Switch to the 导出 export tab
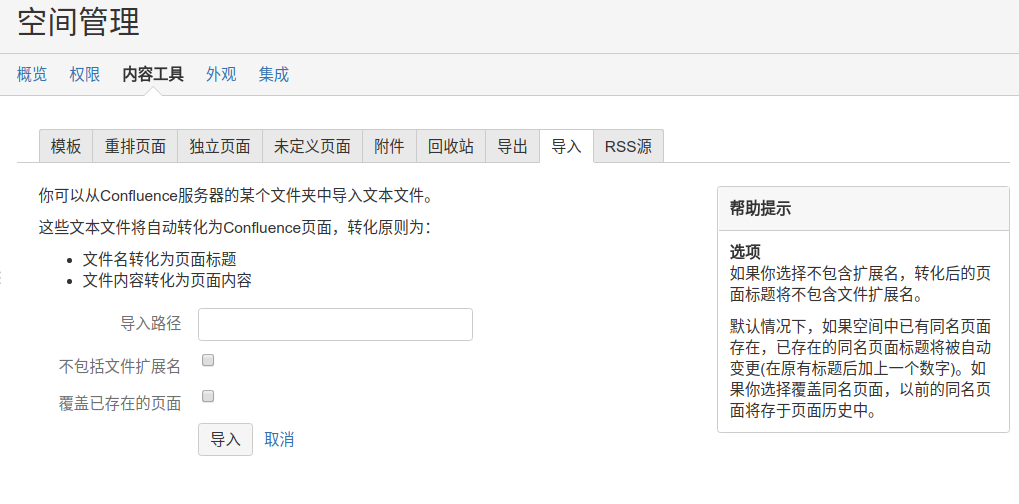 pyautogui.click(x=512, y=146)
